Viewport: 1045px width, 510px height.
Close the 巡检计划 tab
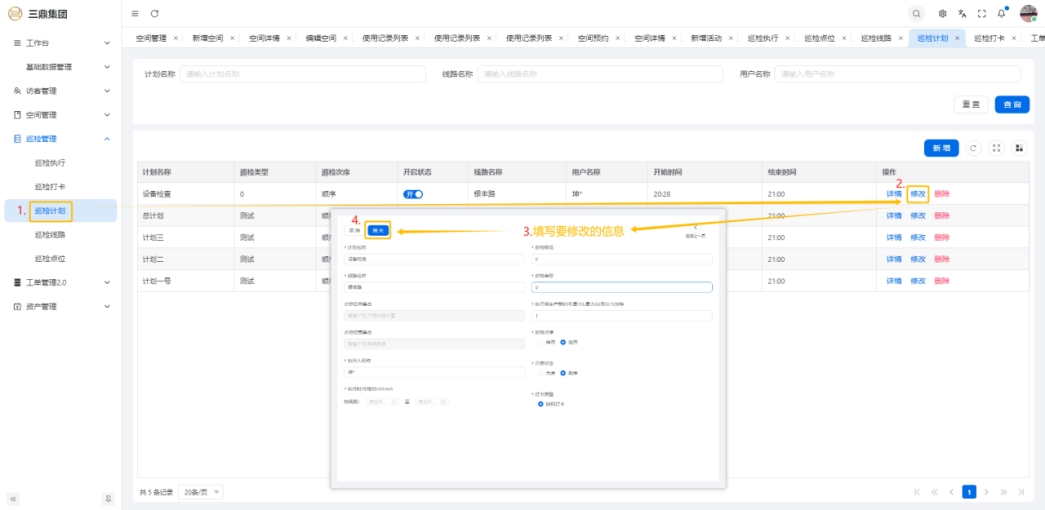coord(958,38)
